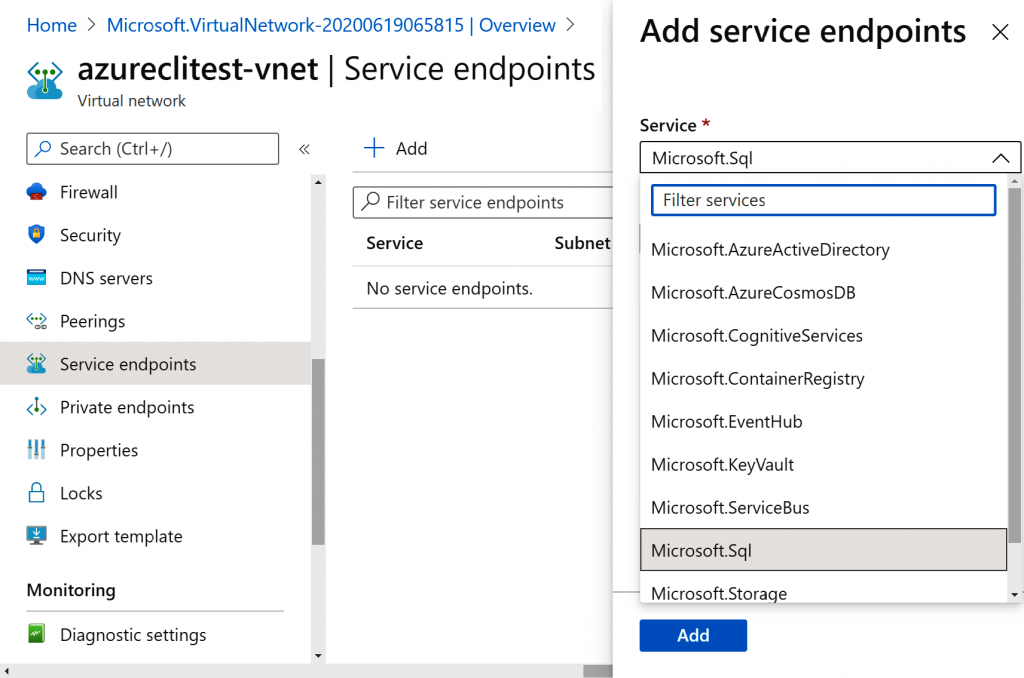1024x678 pixels.
Task: Collapse the sidebar with double chevron
Action: pos(304,149)
